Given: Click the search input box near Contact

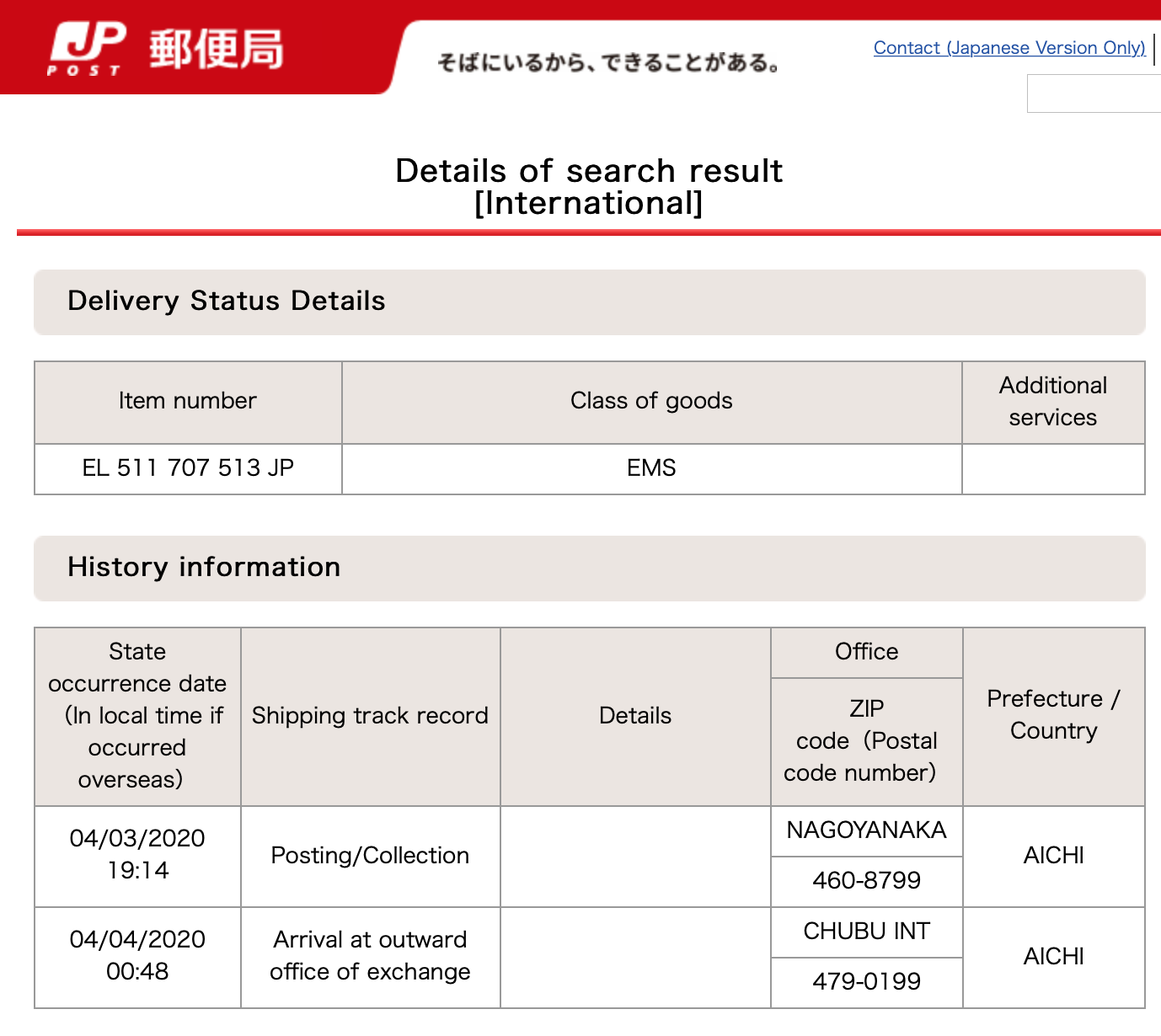Looking at the screenshot, I should tap(1094, 93).
